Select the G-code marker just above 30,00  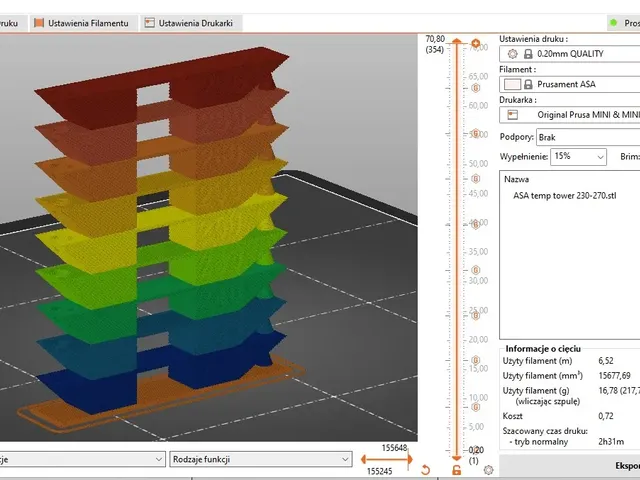tap(476, 270)
